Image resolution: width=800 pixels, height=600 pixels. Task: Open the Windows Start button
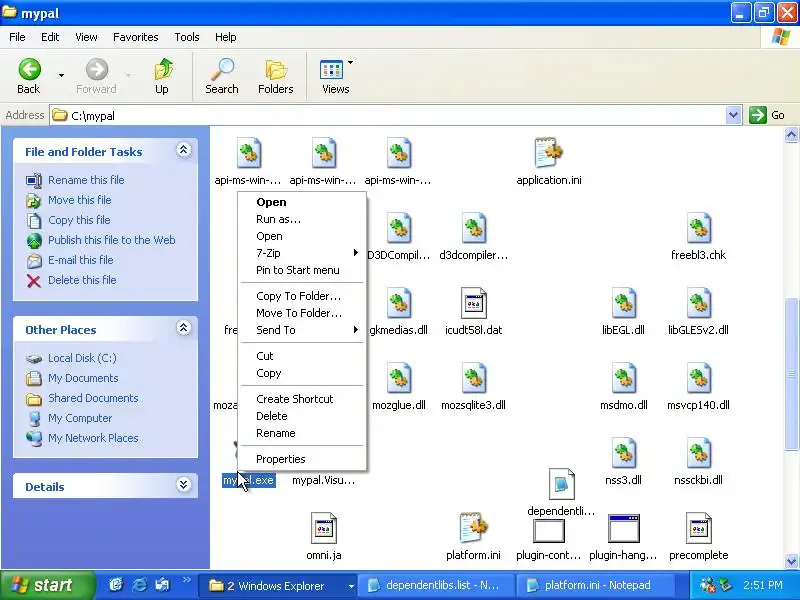[47, 585]
